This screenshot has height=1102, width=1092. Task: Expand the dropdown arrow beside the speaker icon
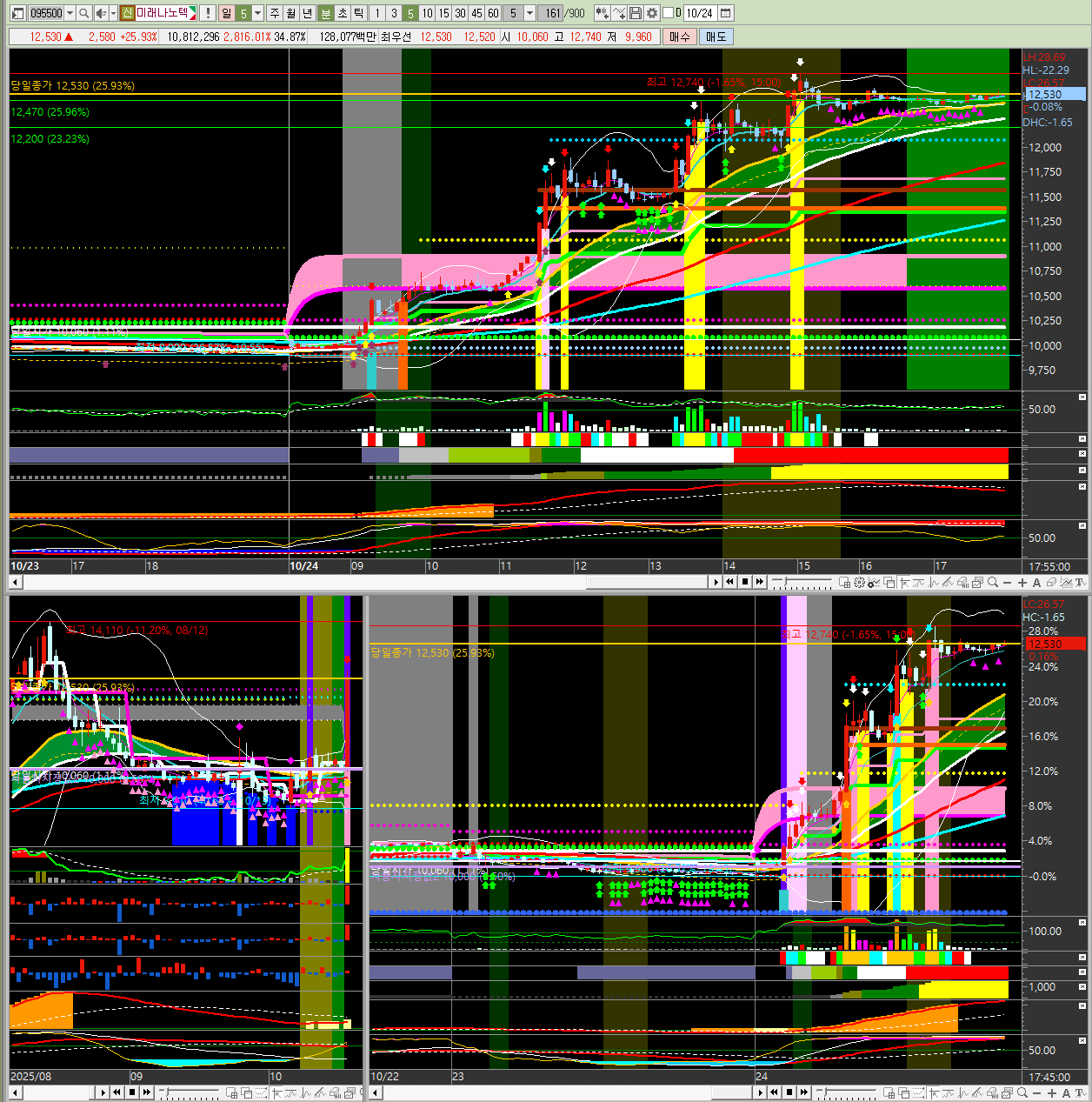click(x=113, y=13)
